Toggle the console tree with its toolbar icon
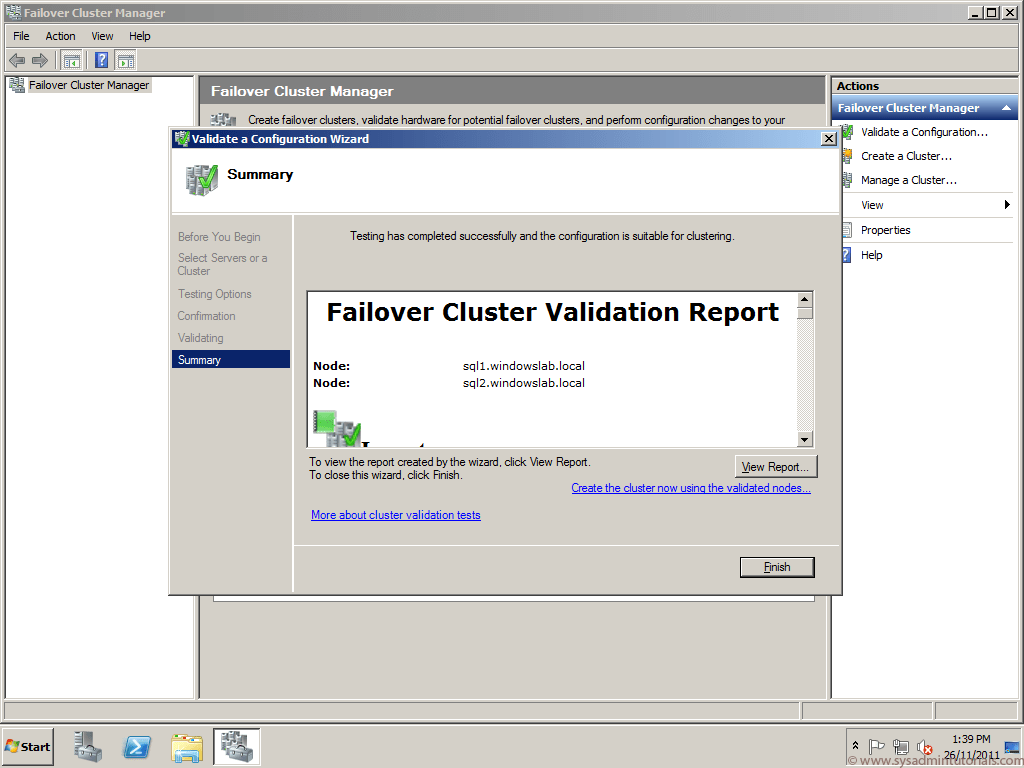The height and width of the screenshot is (768, 1024). coord(71,60)
